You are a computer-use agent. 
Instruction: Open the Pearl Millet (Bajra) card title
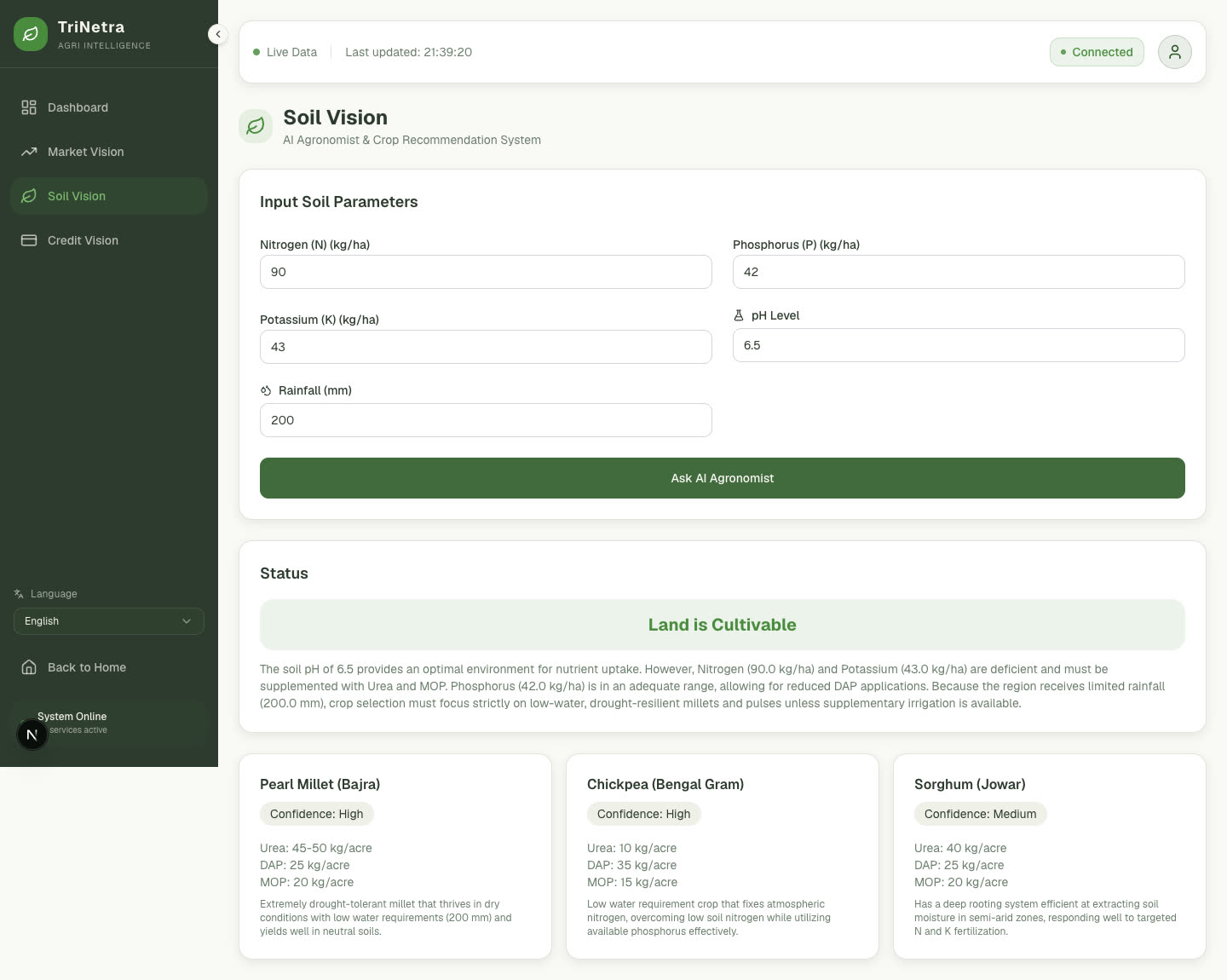coord(320,784)
